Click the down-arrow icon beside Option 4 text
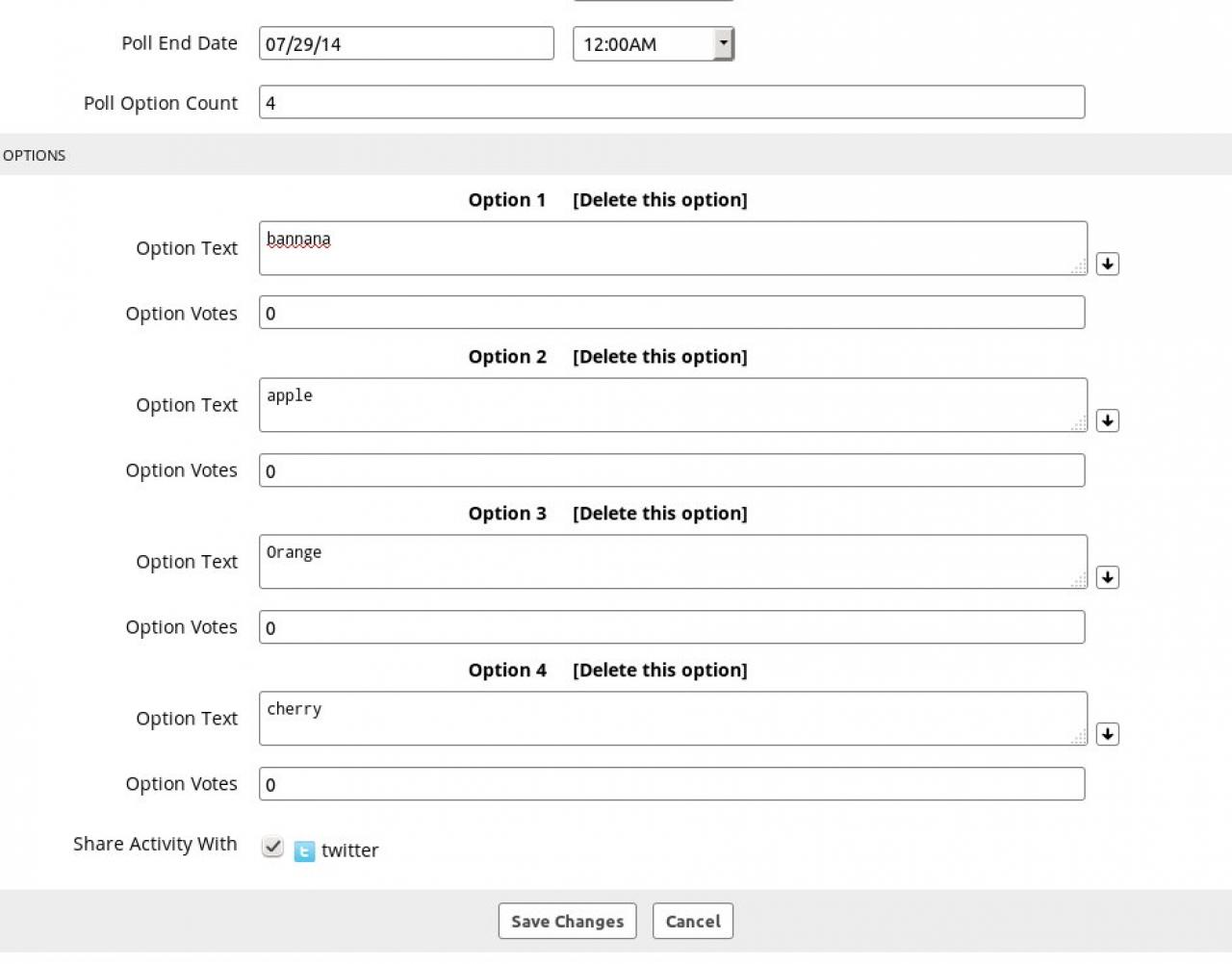This screenshot has width=1232, height=964. tap(1107, 734)
